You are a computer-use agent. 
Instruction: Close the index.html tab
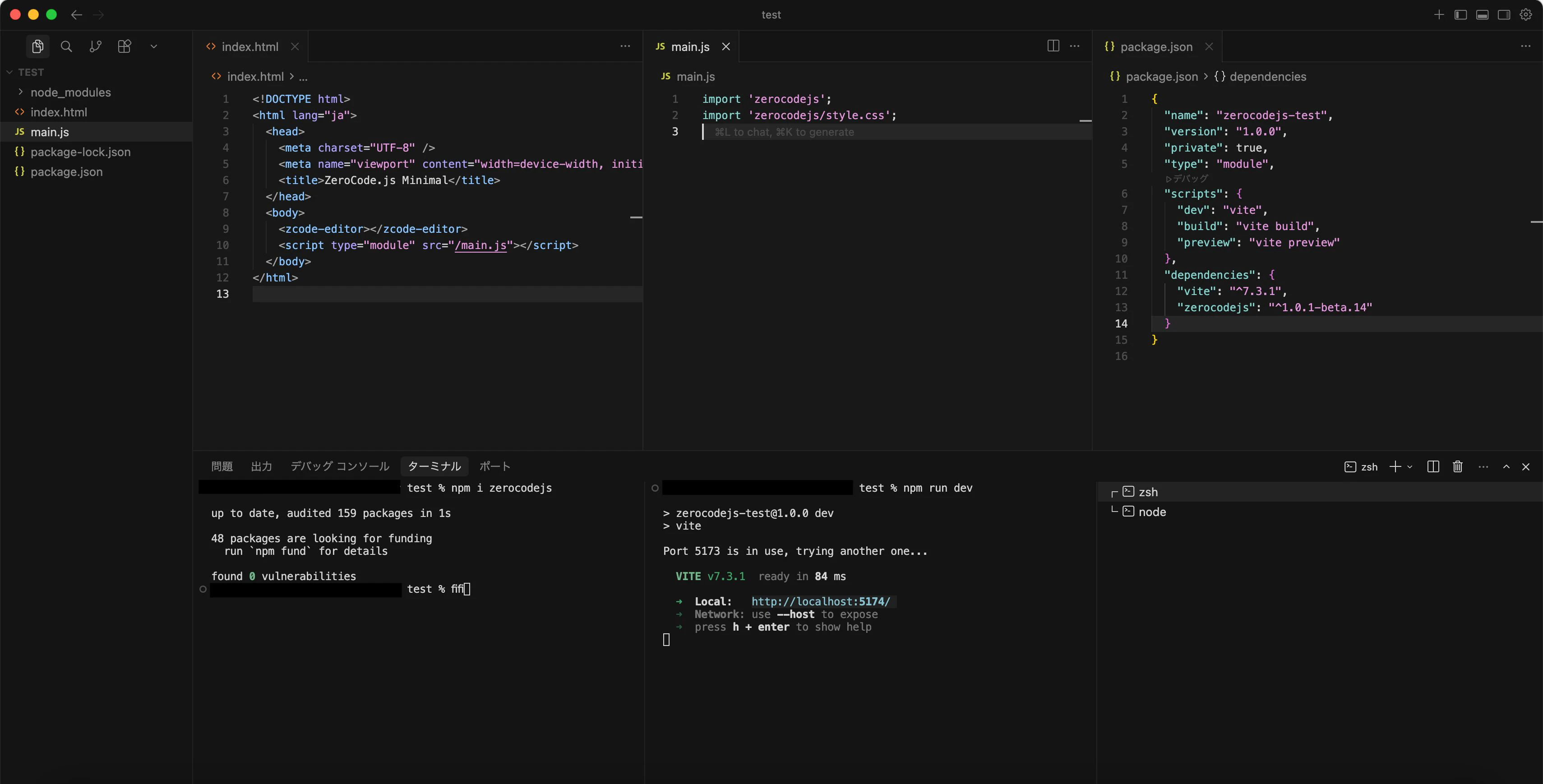pyautogui.click(x=295, y=46)
